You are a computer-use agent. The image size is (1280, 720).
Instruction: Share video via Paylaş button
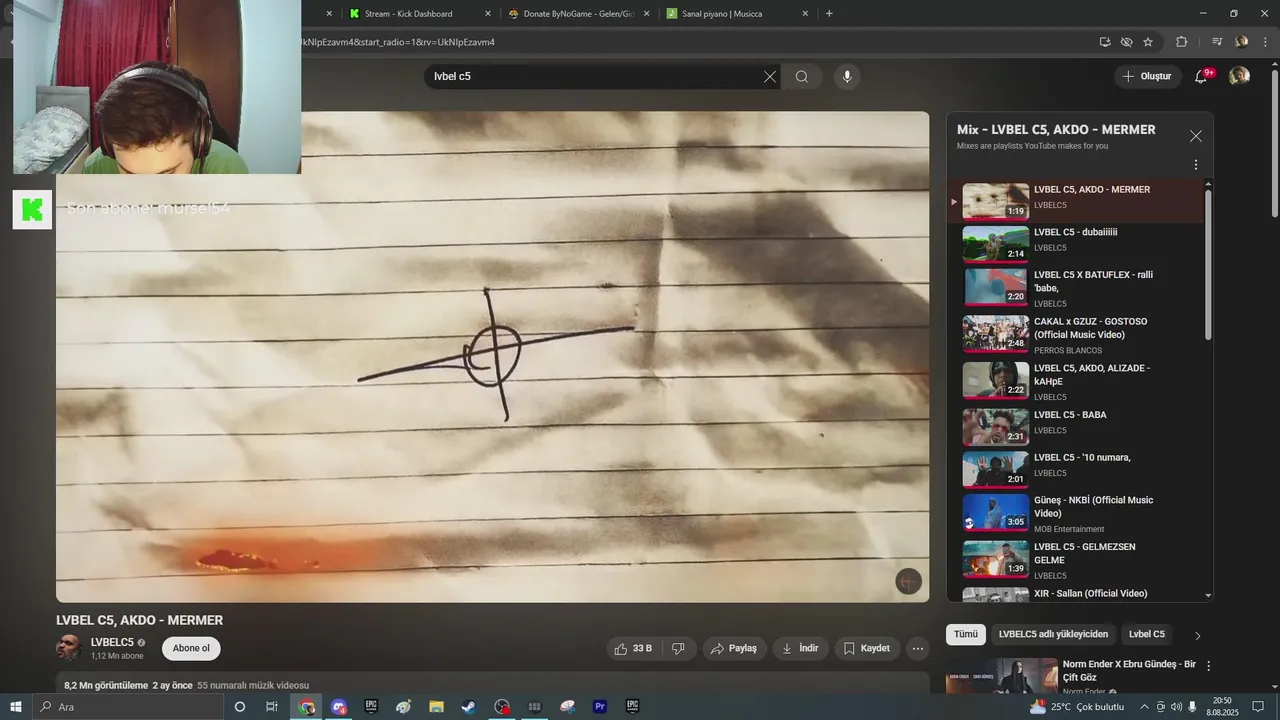734,648
